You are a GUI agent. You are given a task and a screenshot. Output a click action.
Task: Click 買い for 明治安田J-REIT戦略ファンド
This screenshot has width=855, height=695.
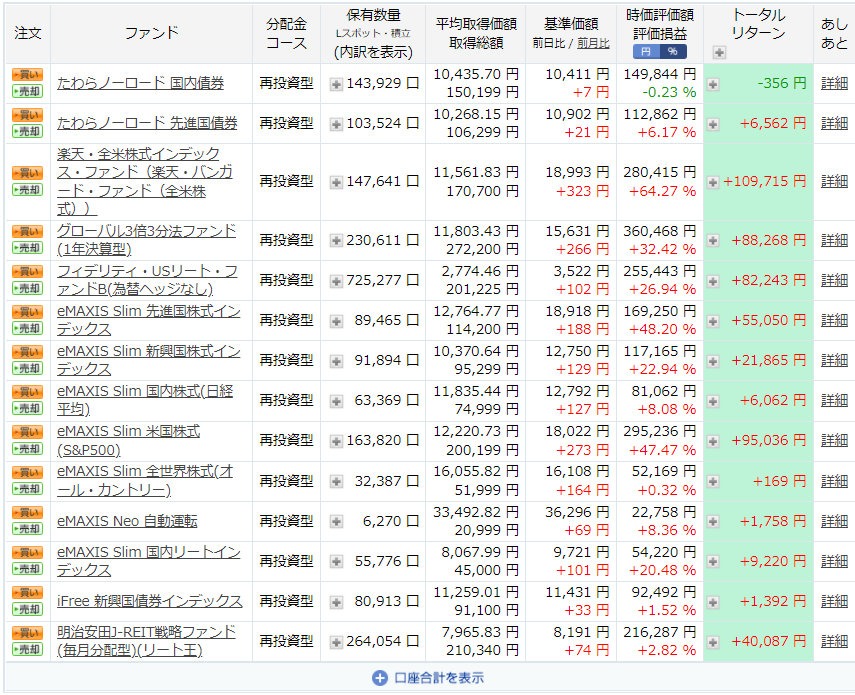(27, 633)
